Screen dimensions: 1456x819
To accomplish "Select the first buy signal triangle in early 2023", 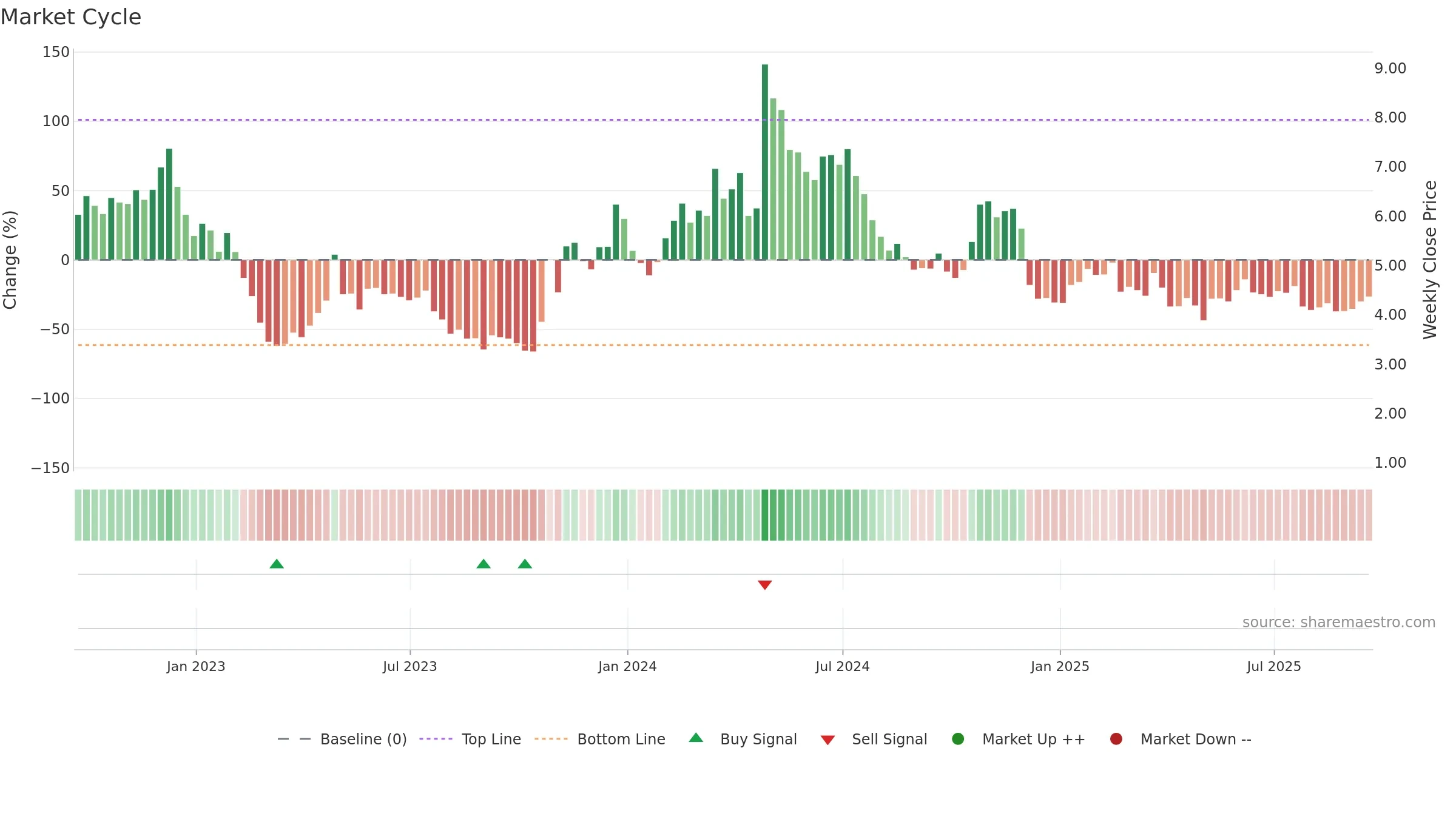I will (277, 564).
